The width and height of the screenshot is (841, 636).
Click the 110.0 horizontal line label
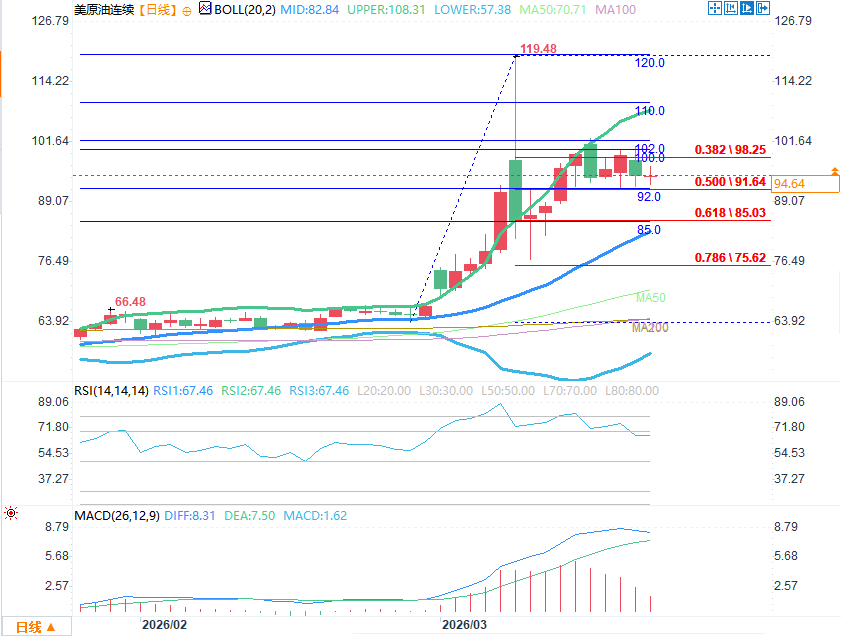tap(650, 111)
